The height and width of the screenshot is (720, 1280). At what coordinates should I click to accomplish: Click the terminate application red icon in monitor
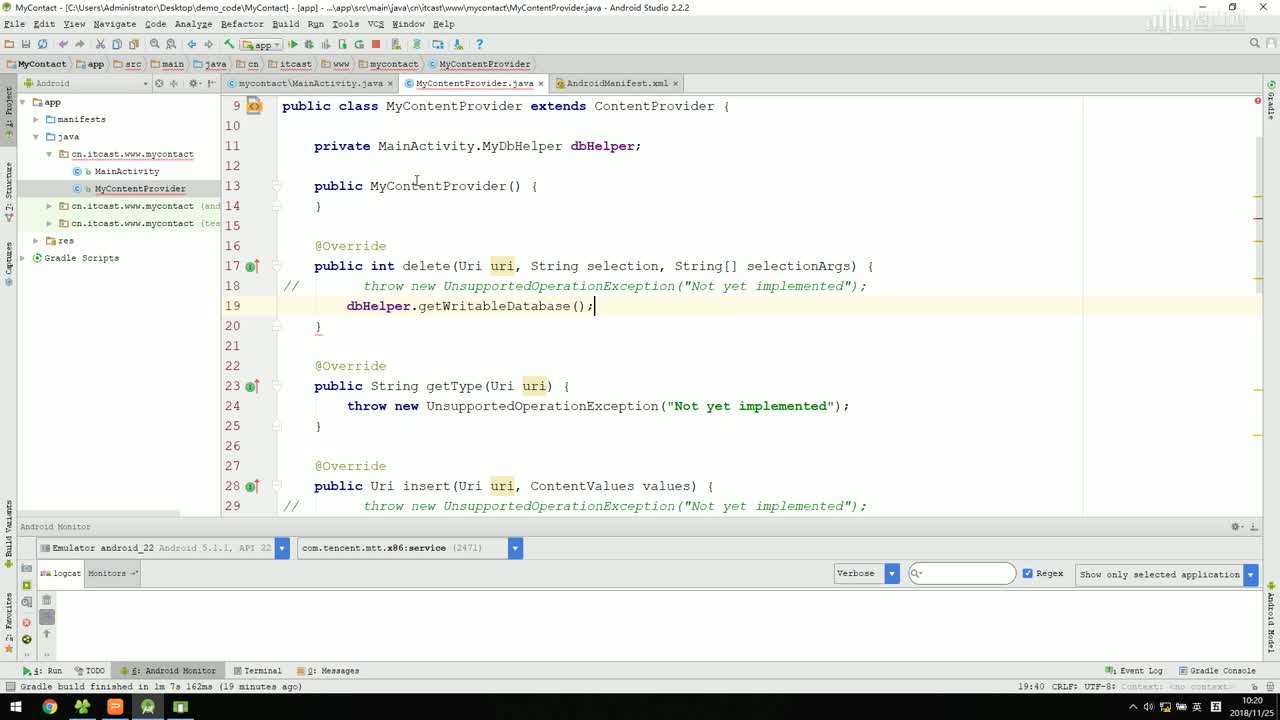click(x=26, y=622)
